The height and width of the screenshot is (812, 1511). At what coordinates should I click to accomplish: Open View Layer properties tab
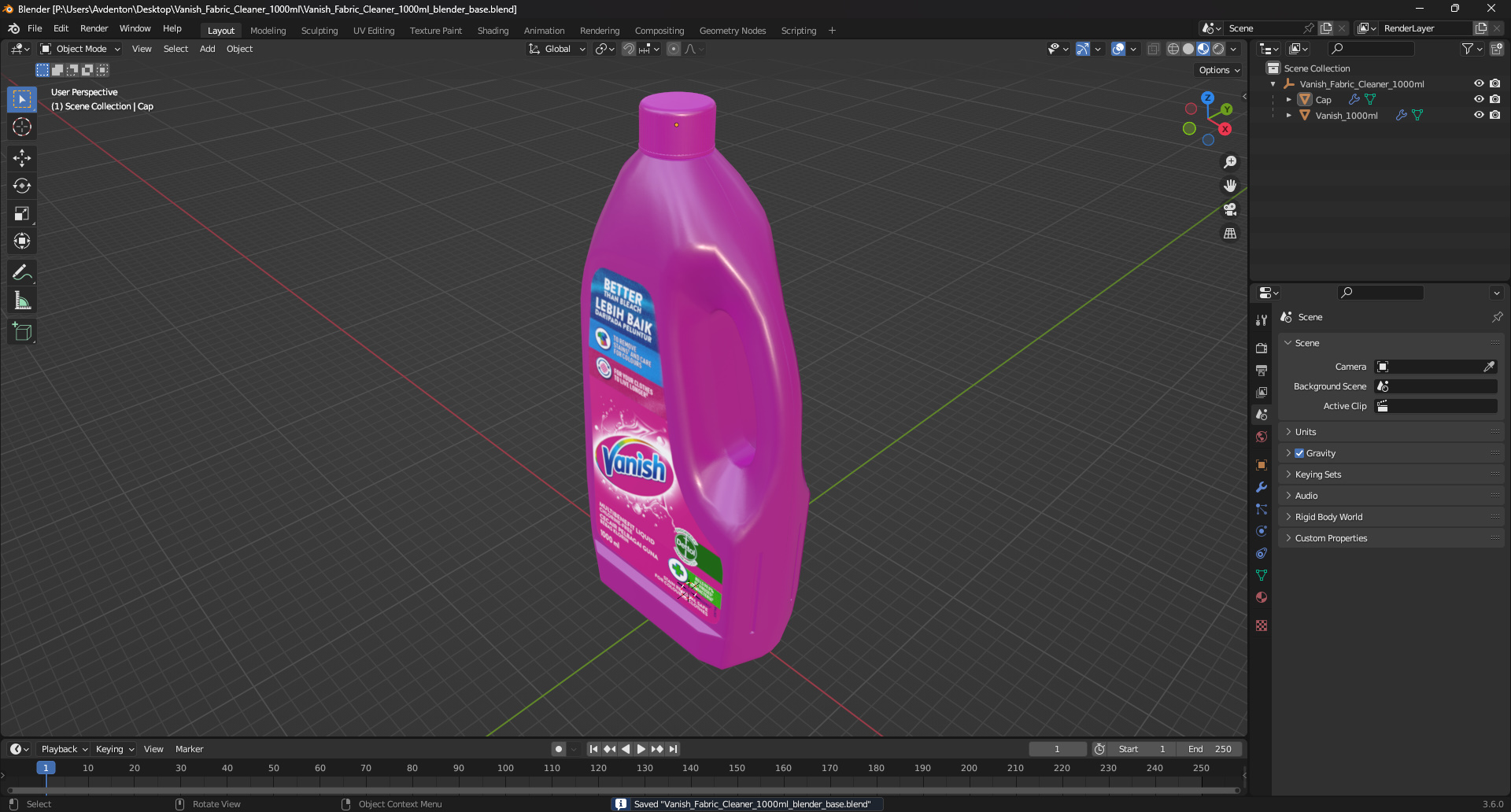[x=1262, y=392]
